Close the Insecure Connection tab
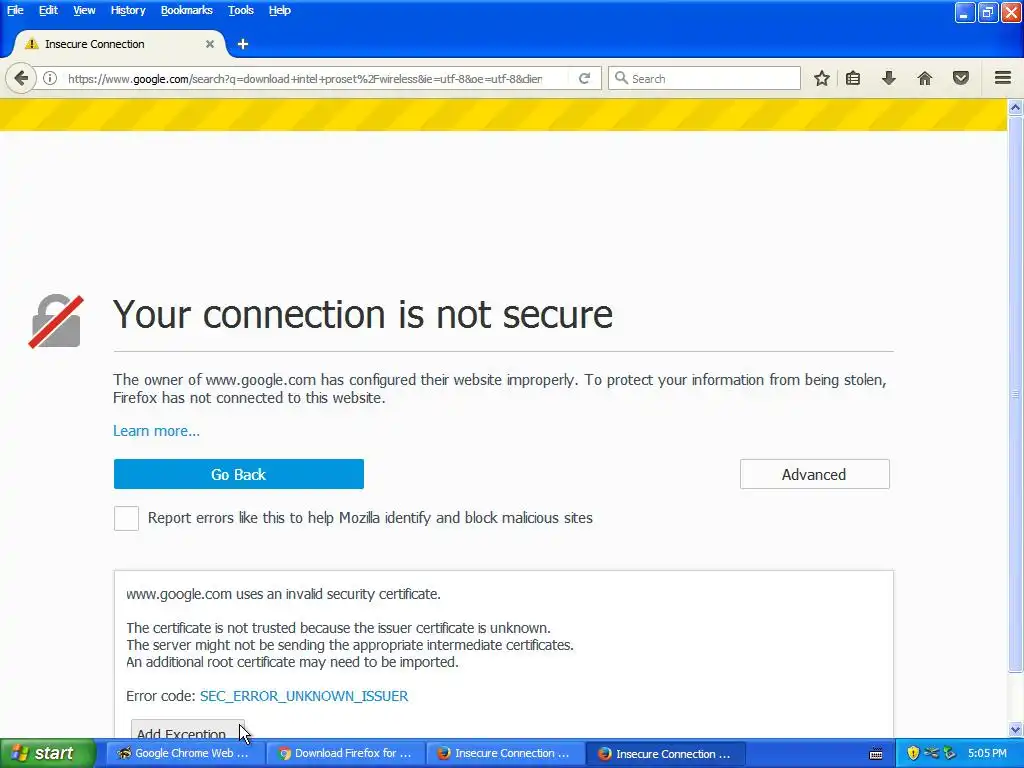The height and width of the screenshot is (768, 1024). click(x=210, y=44)
